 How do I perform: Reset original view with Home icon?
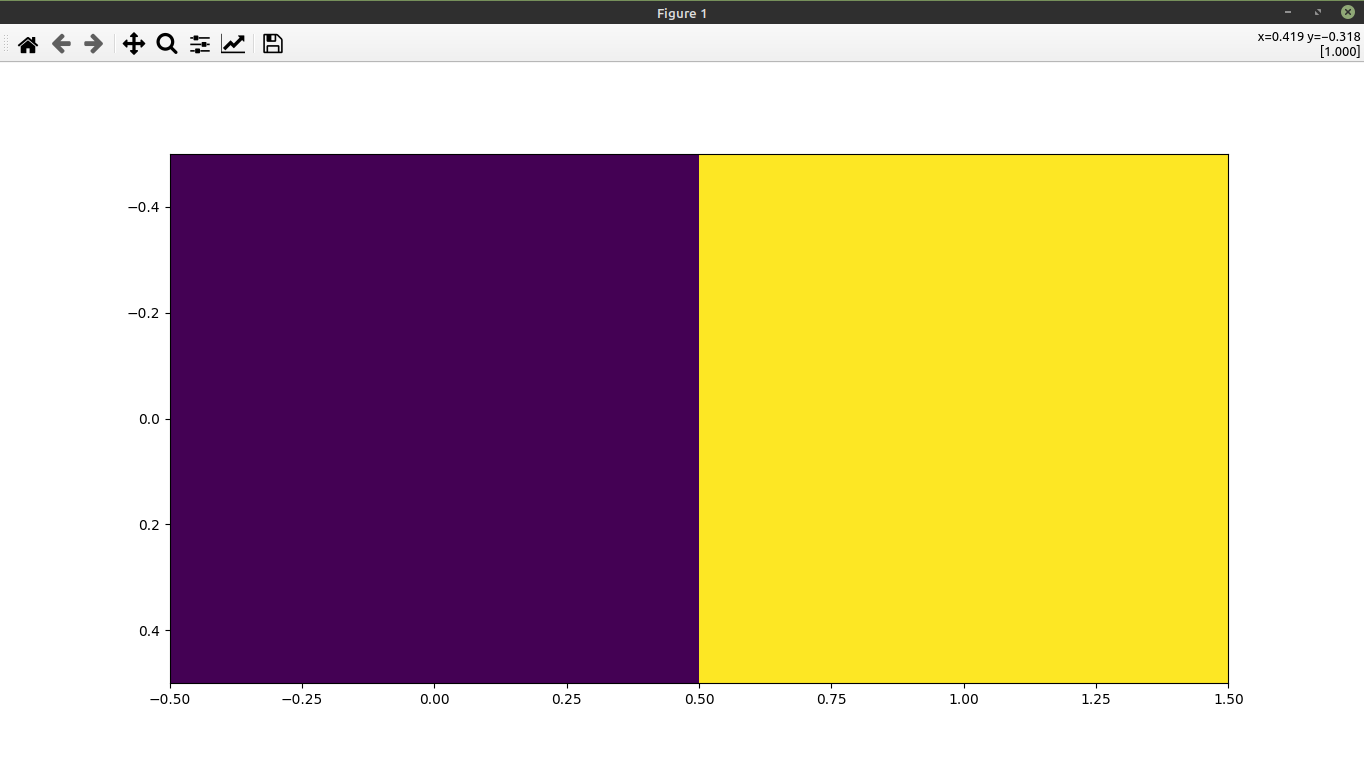pos(27,44)
